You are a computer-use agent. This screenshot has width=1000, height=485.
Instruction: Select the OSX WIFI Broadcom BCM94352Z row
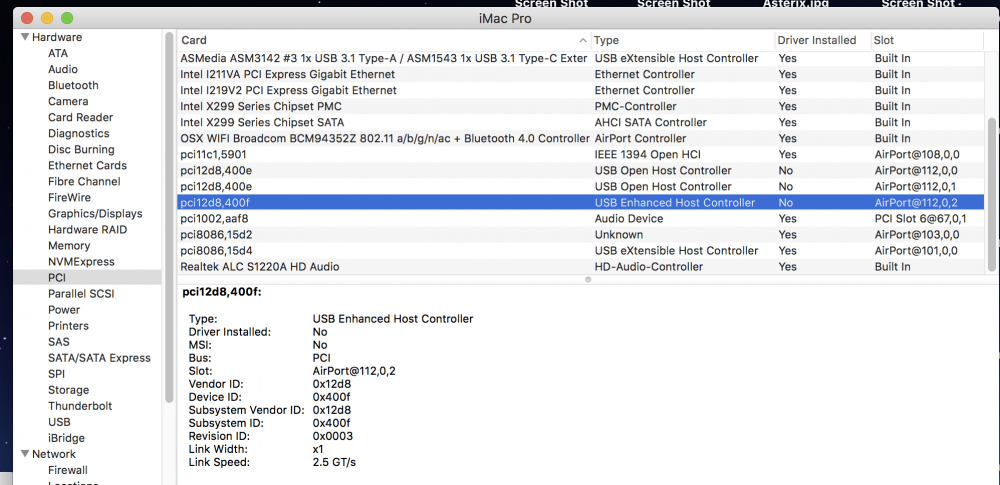[x=581, y=138]
